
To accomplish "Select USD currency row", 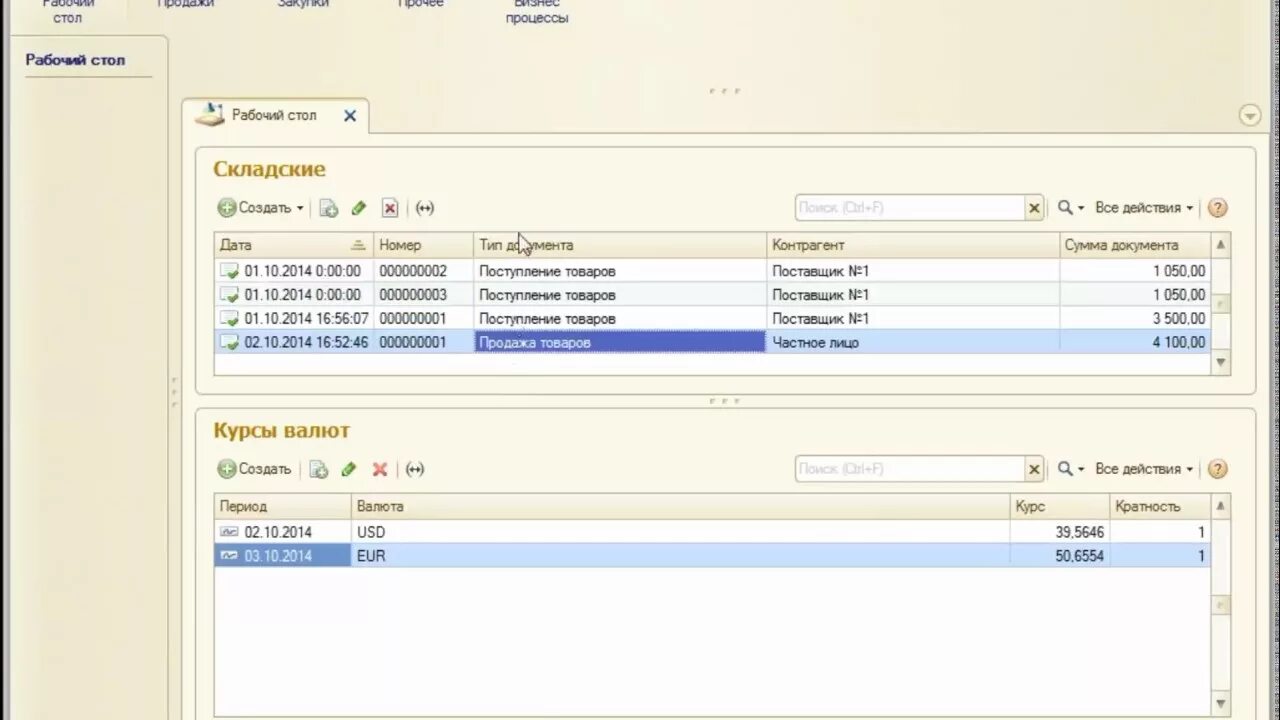I will coord(712,532).
